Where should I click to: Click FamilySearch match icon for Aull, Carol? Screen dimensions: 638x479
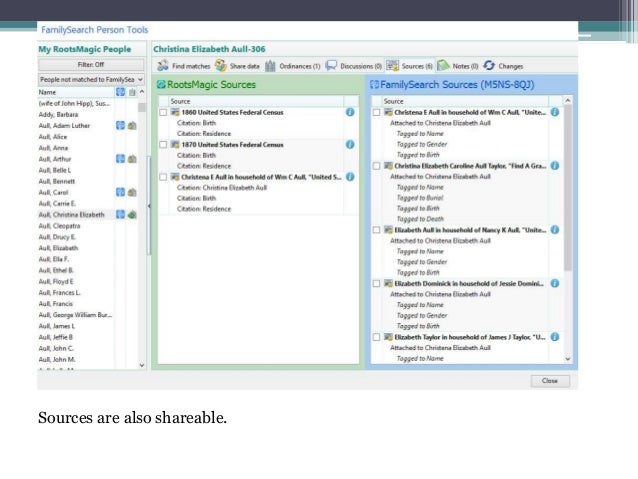coord(120,192)
